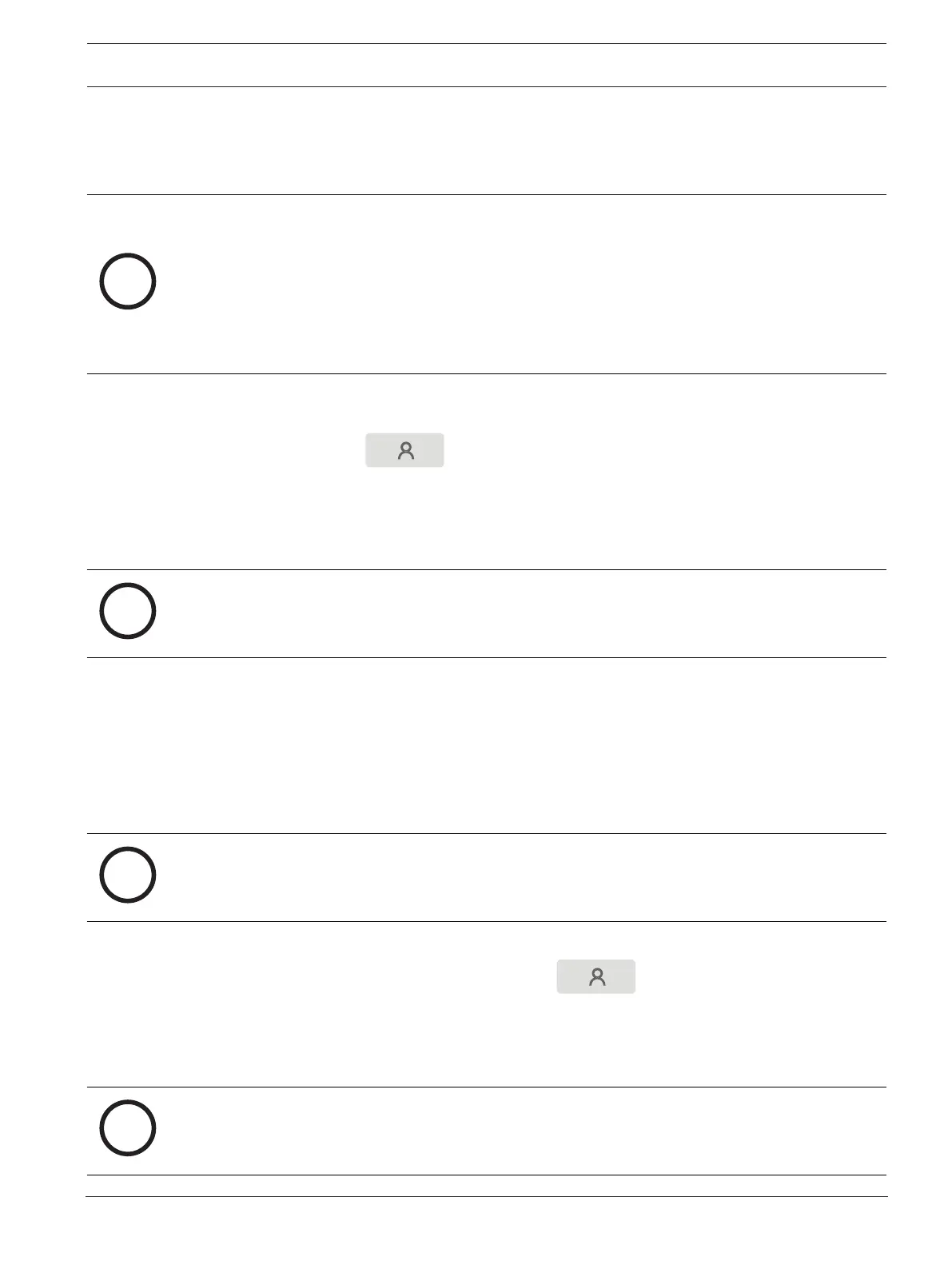Click the blank header strip at page top
Image resolution: width=952 pixels, height=1269 pixels.
[x=486, y=65]
